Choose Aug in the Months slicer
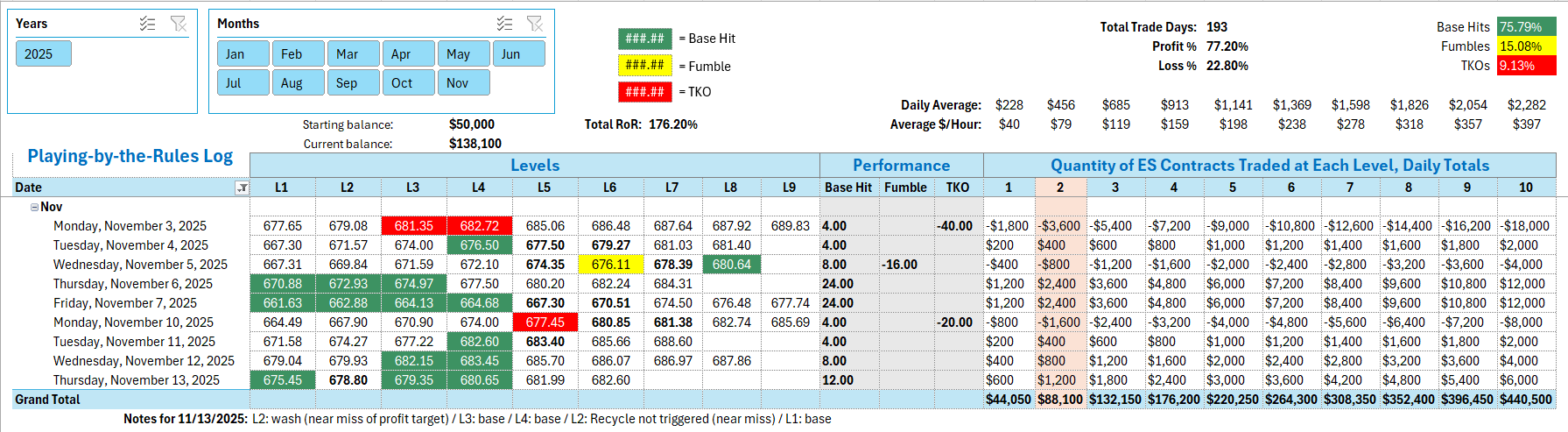Screen dimensions: 1568x432 coord(298,83)
